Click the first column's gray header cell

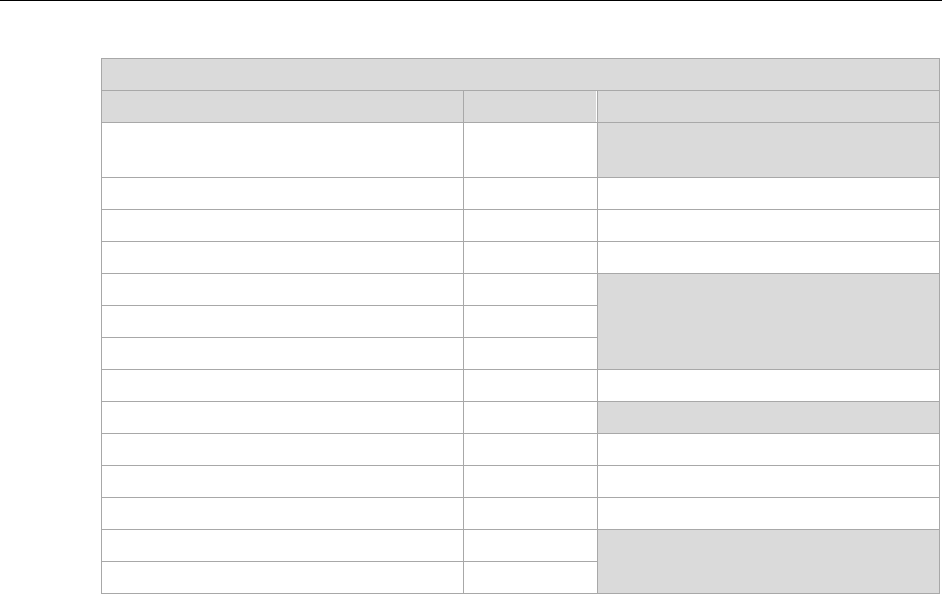[282, 107]
